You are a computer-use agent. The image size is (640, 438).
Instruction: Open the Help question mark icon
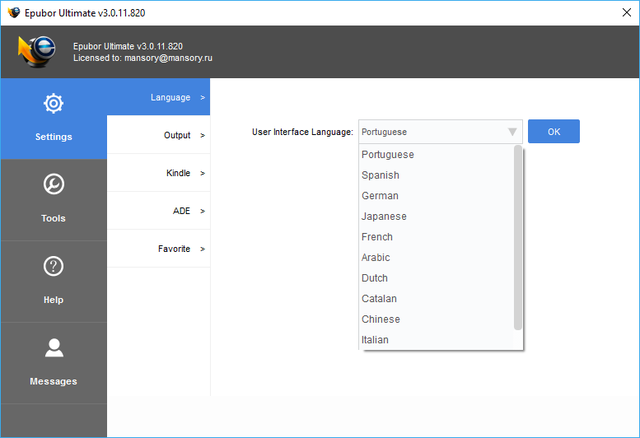pyautogui.click(x=53, y=267)
